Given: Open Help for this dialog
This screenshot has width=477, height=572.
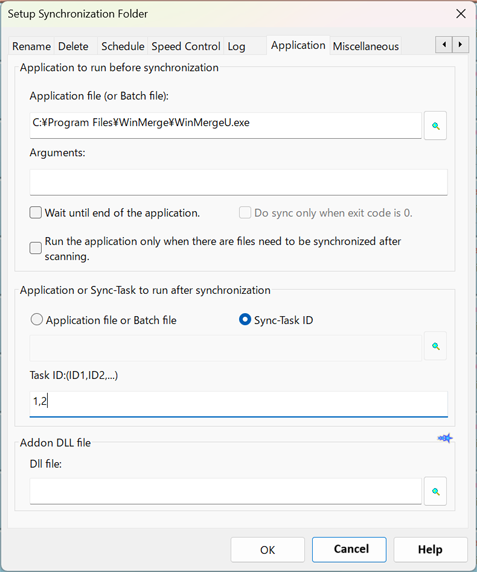Looking at the screenshot, I should 430,550.
